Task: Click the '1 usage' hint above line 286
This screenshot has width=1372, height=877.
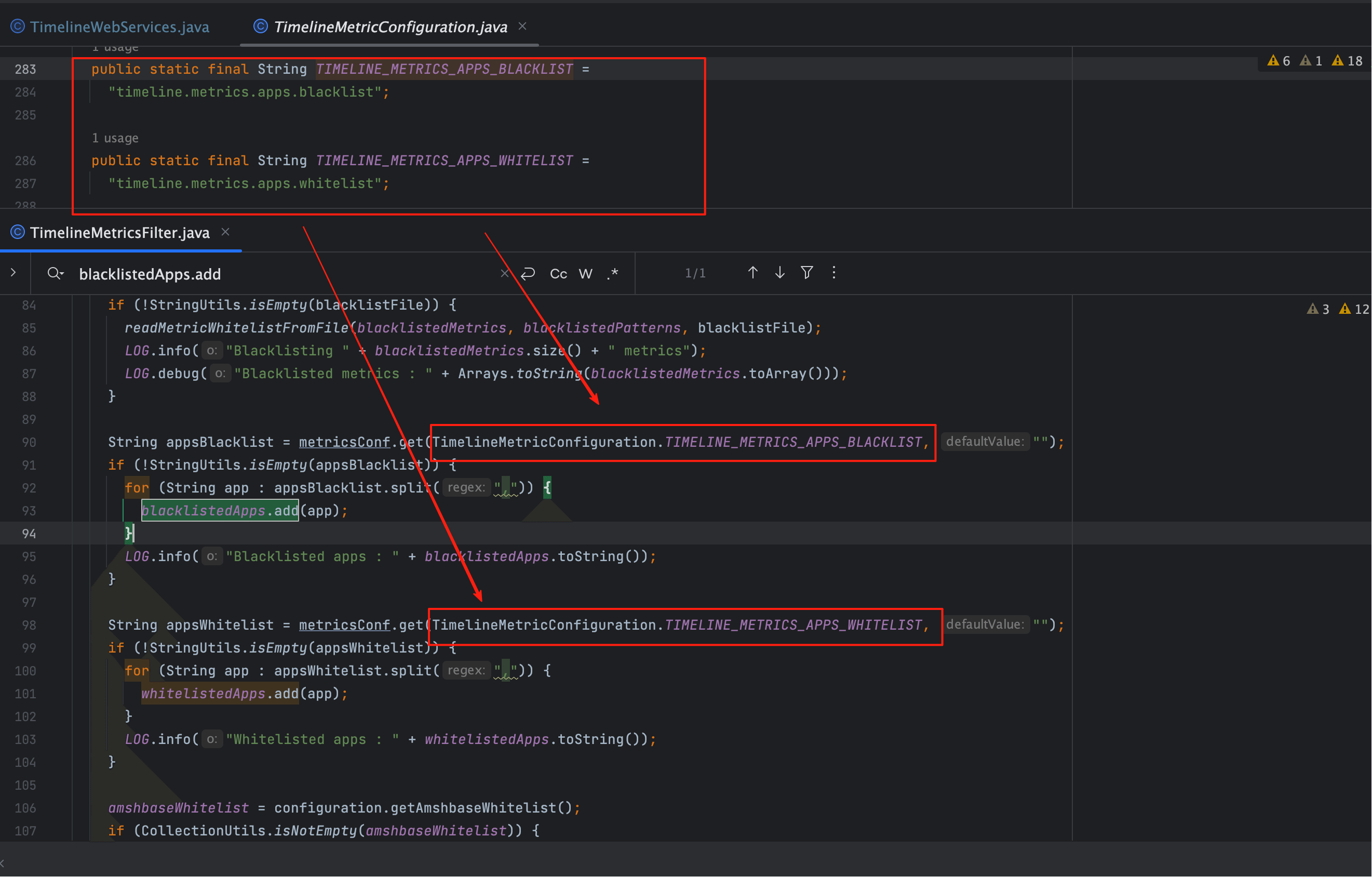Action: pyautogui.click(x=115, y=138)
